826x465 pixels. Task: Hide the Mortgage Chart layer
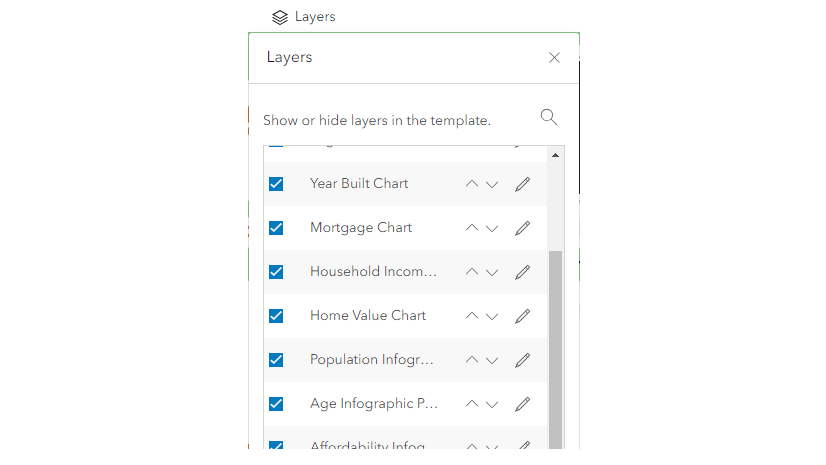[276, 228]
